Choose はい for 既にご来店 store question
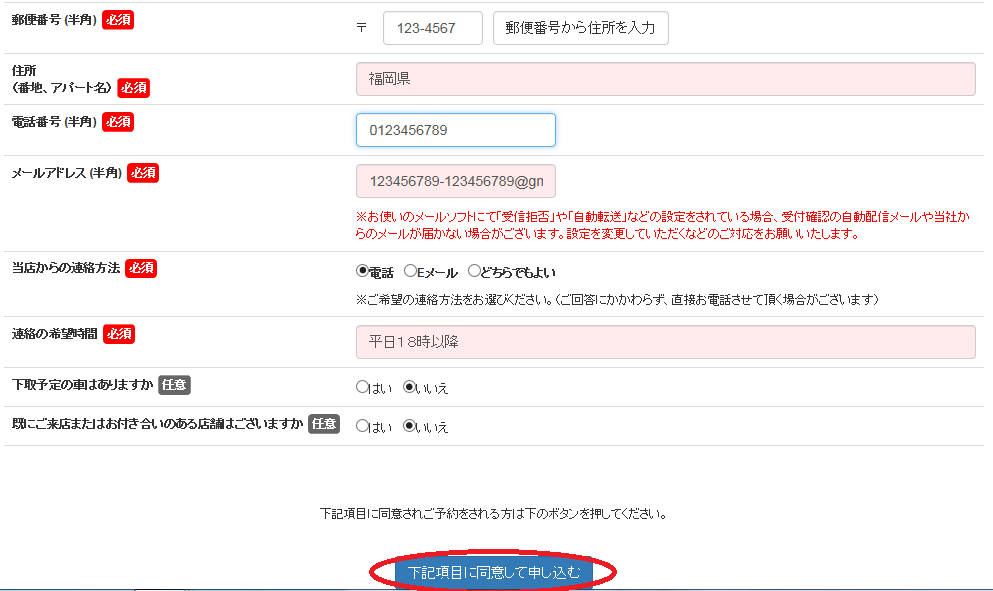The image size is (993, 591). 362,426
